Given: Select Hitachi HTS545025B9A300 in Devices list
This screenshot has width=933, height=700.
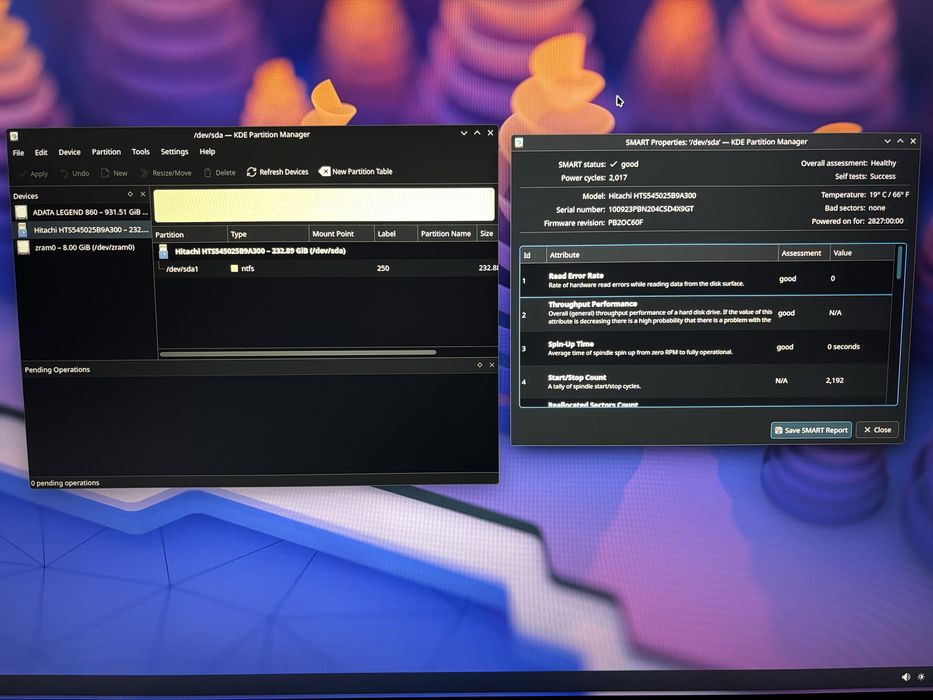Looking at the screenshot, I should pos(82,230).
